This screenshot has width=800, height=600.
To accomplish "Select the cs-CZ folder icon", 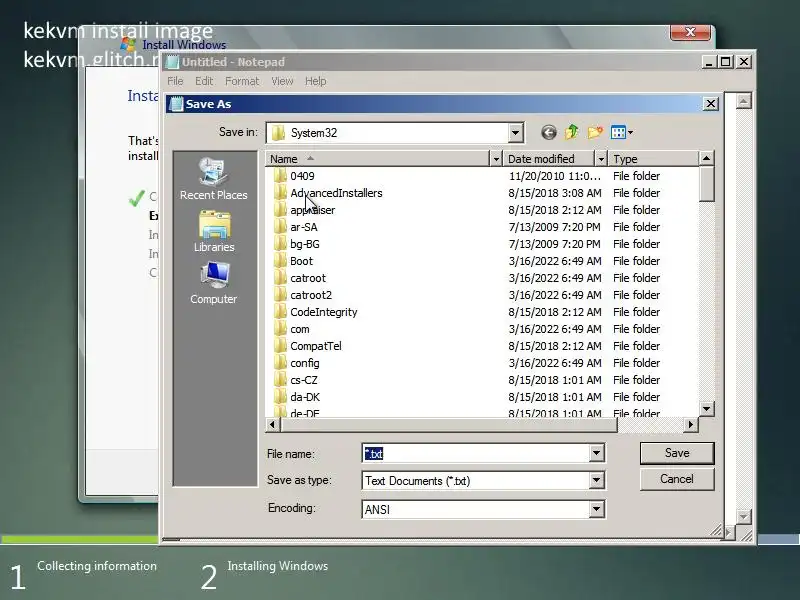I will tap(280, 380).
